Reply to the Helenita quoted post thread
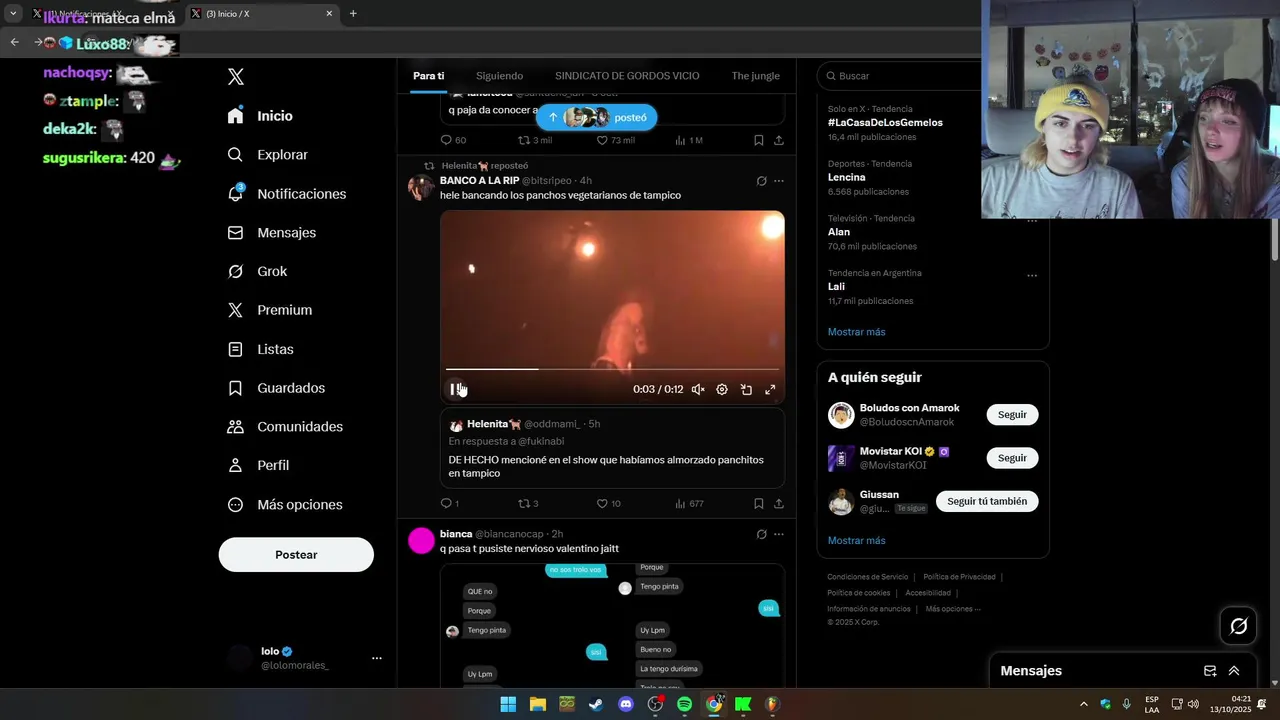The height and width of the screenshot is (720, 1280). coord(447,504)
